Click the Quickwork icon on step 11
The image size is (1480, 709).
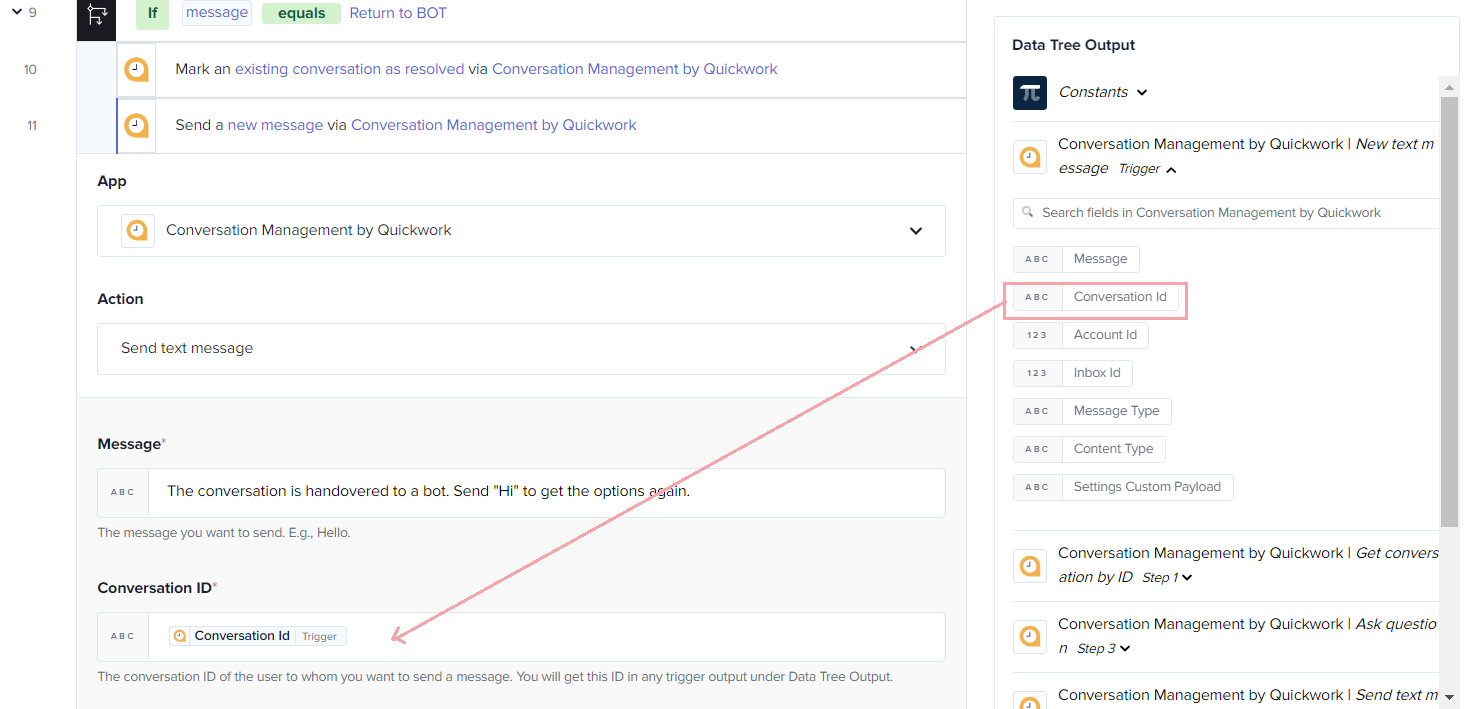click(137, 126)
